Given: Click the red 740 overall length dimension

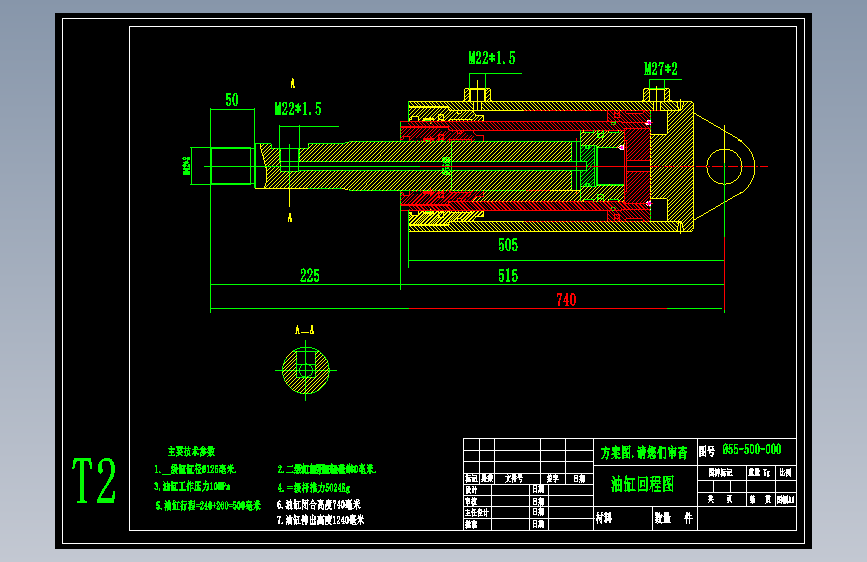Looking at the screenshot, I should (x=566, y=300).
